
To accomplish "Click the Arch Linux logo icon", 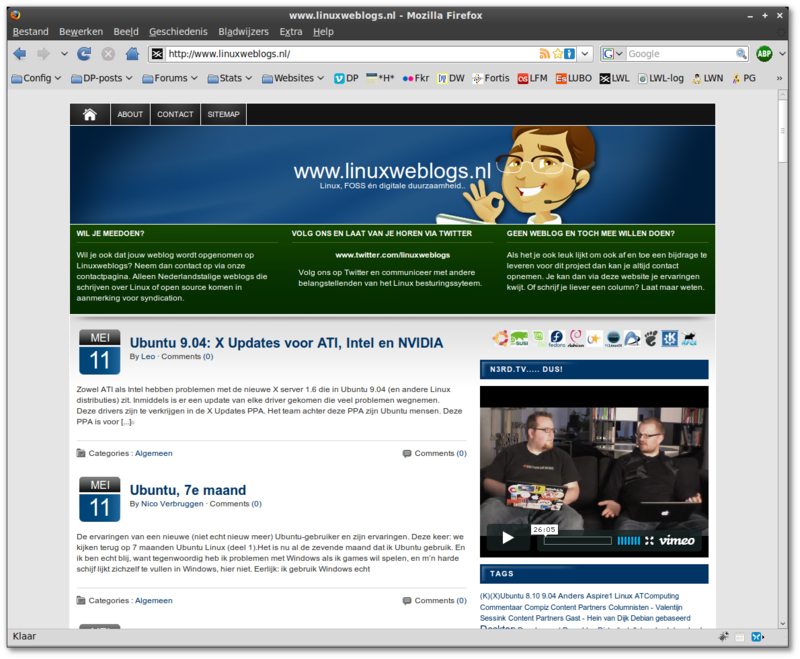I will click(x=632, y=338).
